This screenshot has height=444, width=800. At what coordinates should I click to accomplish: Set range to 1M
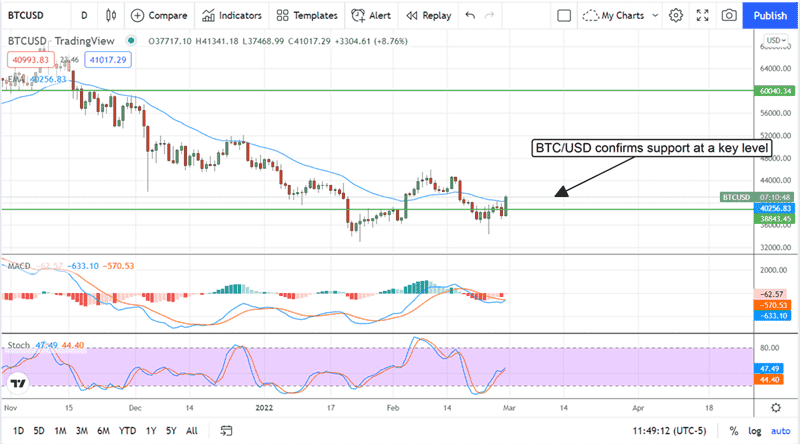60,431
